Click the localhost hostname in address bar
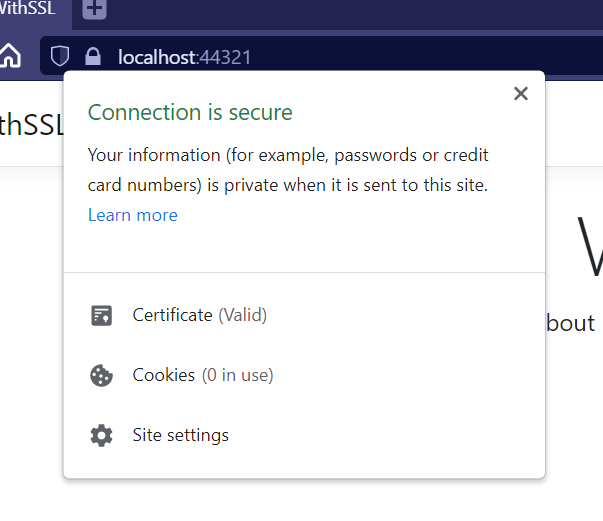The width and height of the screenshot is (603, 521). pyautogui.click(x=158, y=57)
